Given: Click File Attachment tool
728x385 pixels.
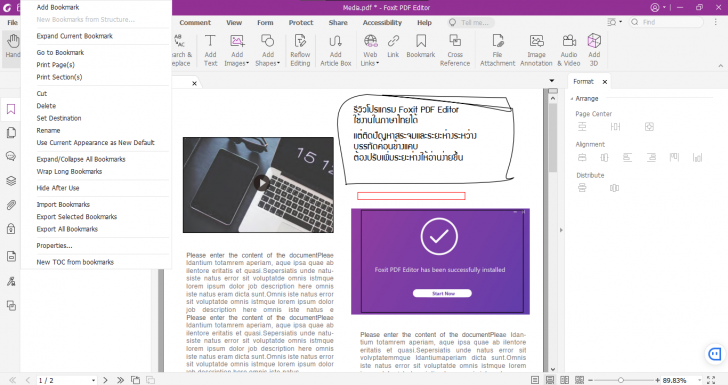Looking at the screenshot, I should tap(497, 50).
